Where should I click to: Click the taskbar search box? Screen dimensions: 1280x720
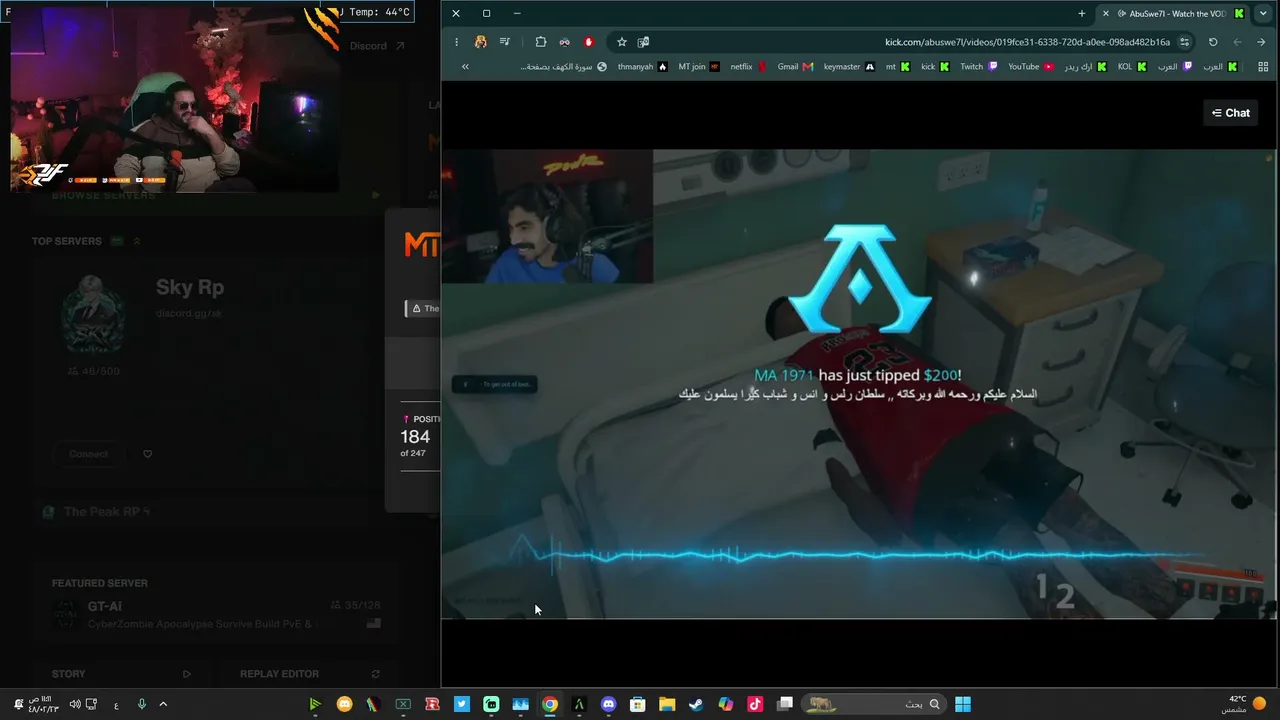pyautogui.click(x=874, y=704)
